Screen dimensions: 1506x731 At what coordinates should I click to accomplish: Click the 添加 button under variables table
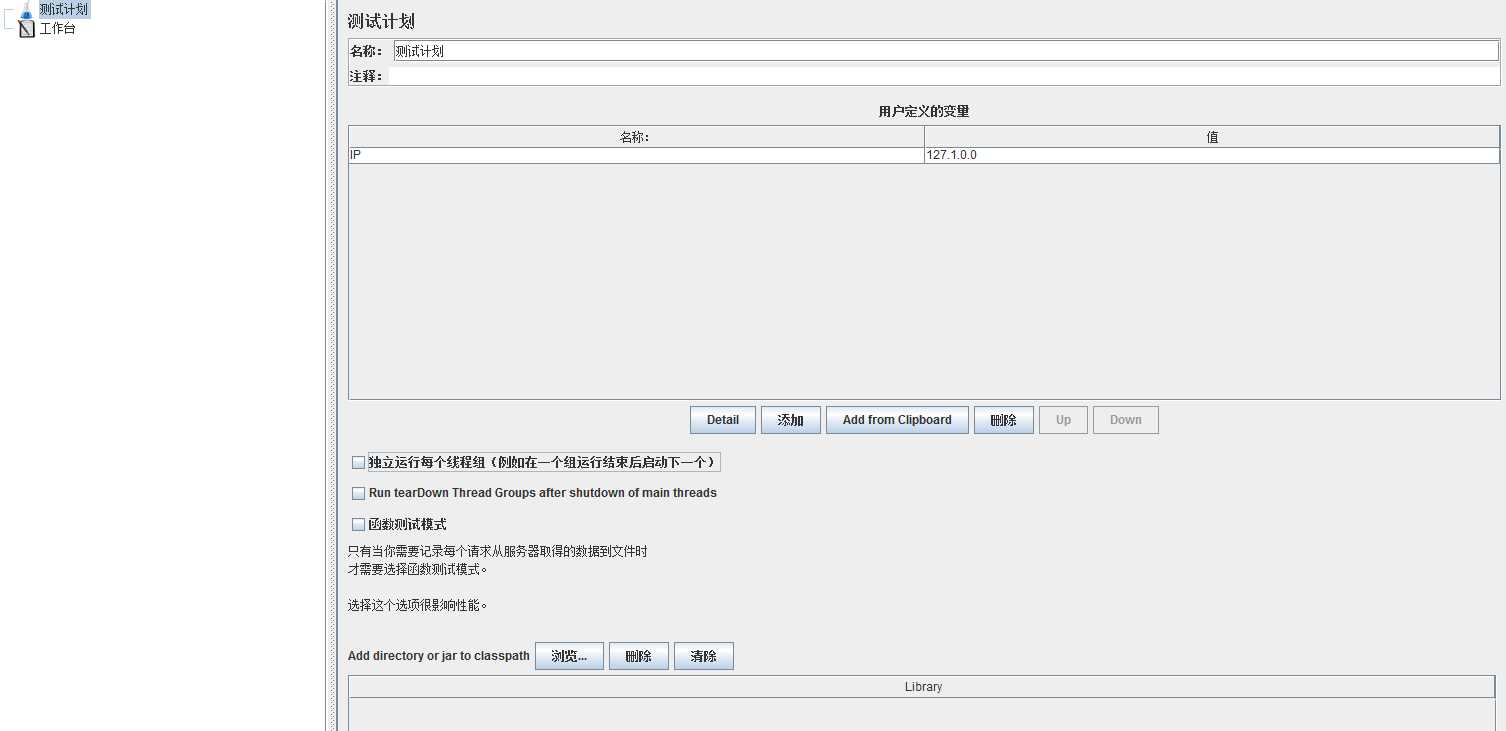[791, 420]
